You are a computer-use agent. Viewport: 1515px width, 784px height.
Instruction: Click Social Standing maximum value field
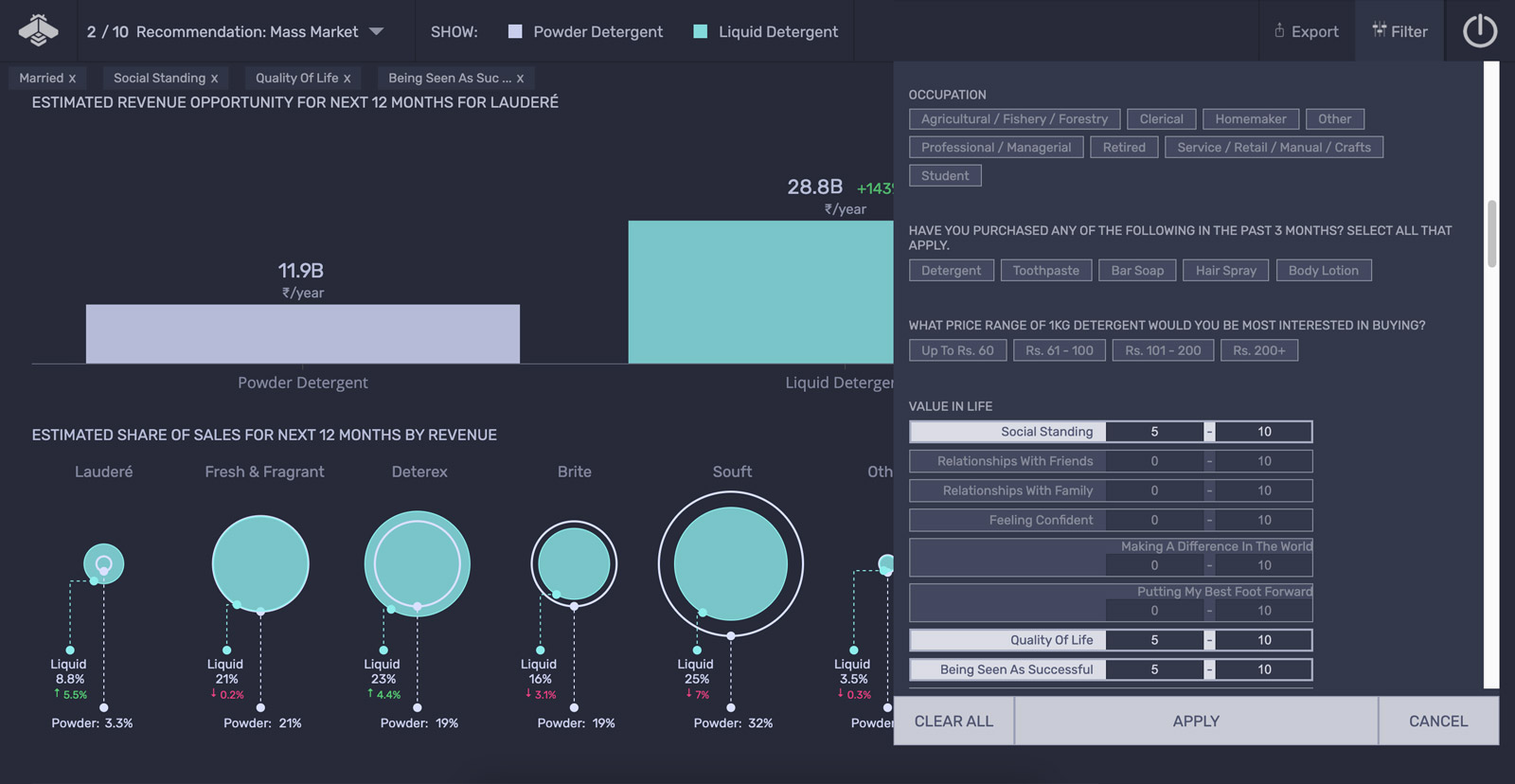[1264, 432]
